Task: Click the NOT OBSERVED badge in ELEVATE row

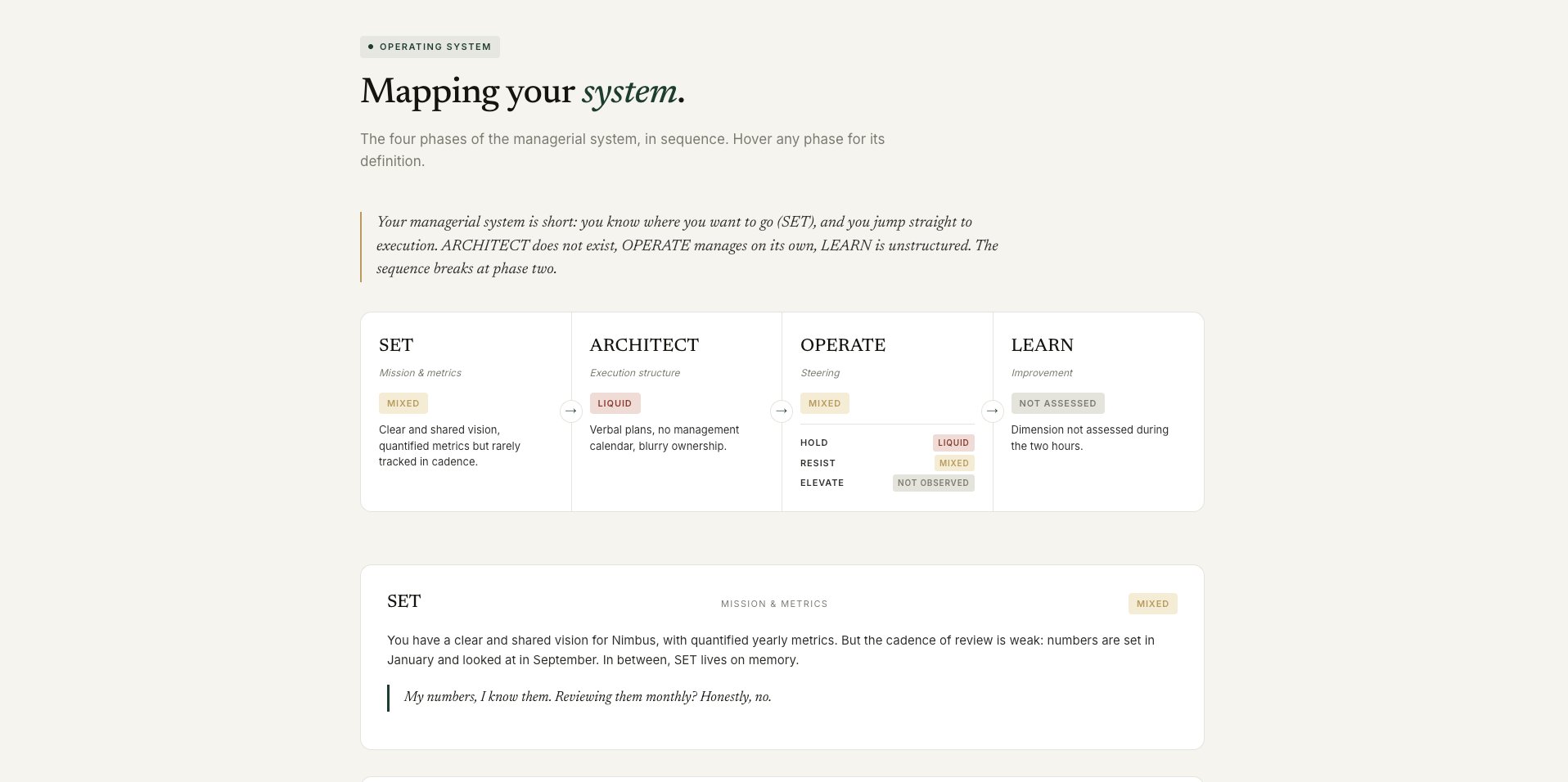Action: 933,483
